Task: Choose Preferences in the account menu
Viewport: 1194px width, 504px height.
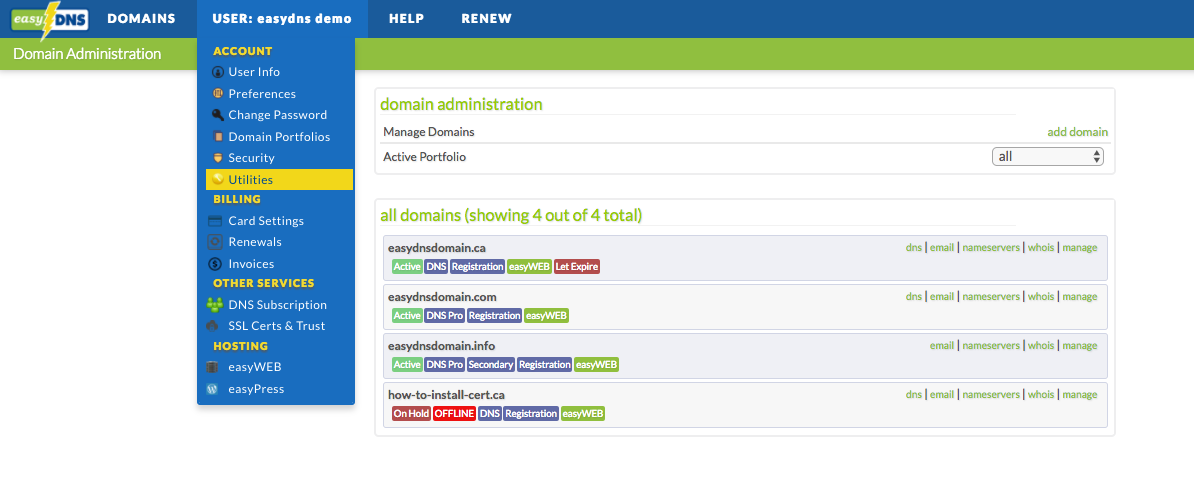Action: [x=262, y=94]
